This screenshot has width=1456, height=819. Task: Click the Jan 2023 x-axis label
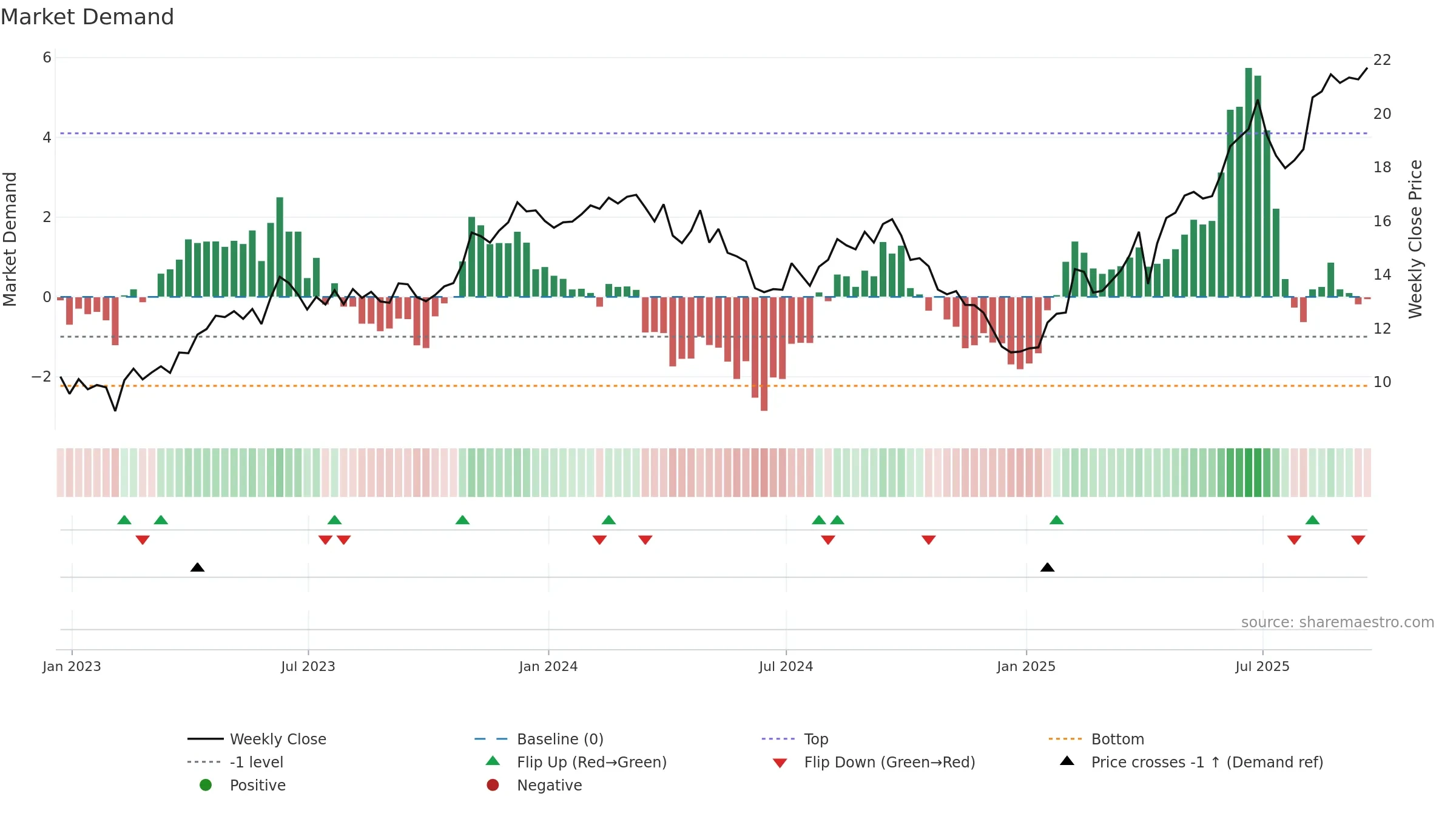pos(72,666)
